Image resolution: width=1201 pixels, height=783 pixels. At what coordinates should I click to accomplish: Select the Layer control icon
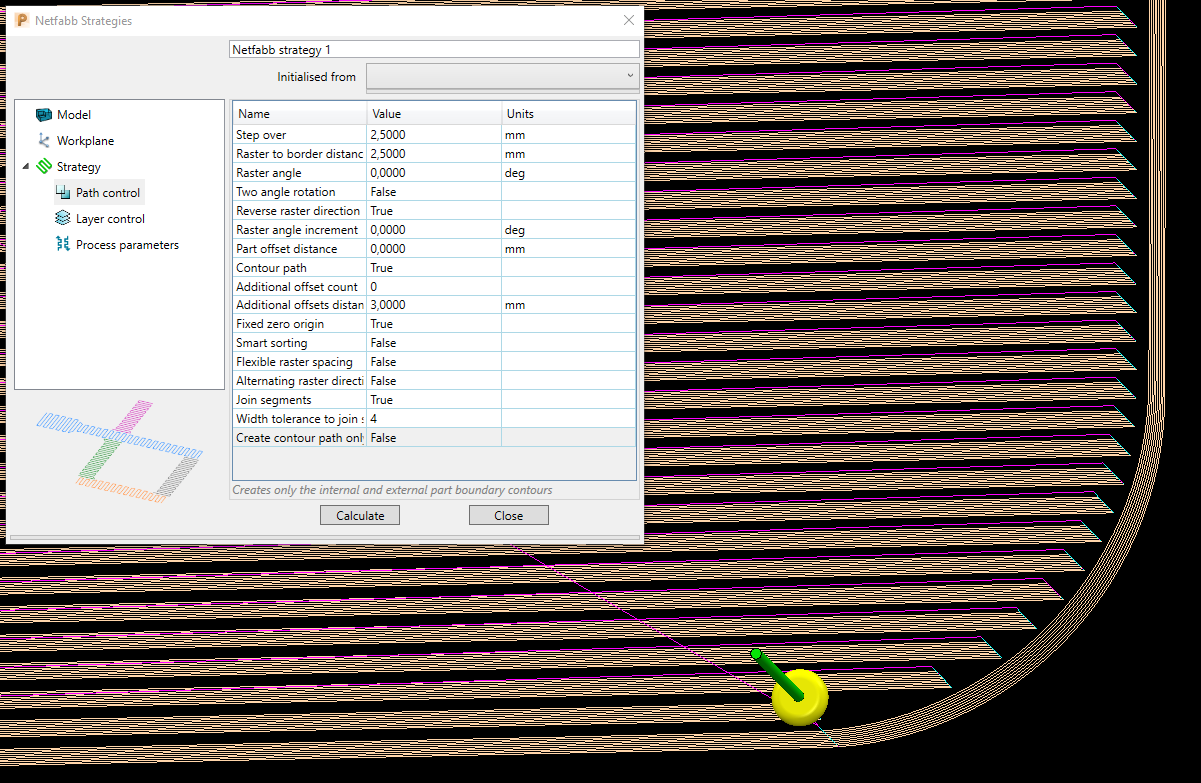point(62,218)
